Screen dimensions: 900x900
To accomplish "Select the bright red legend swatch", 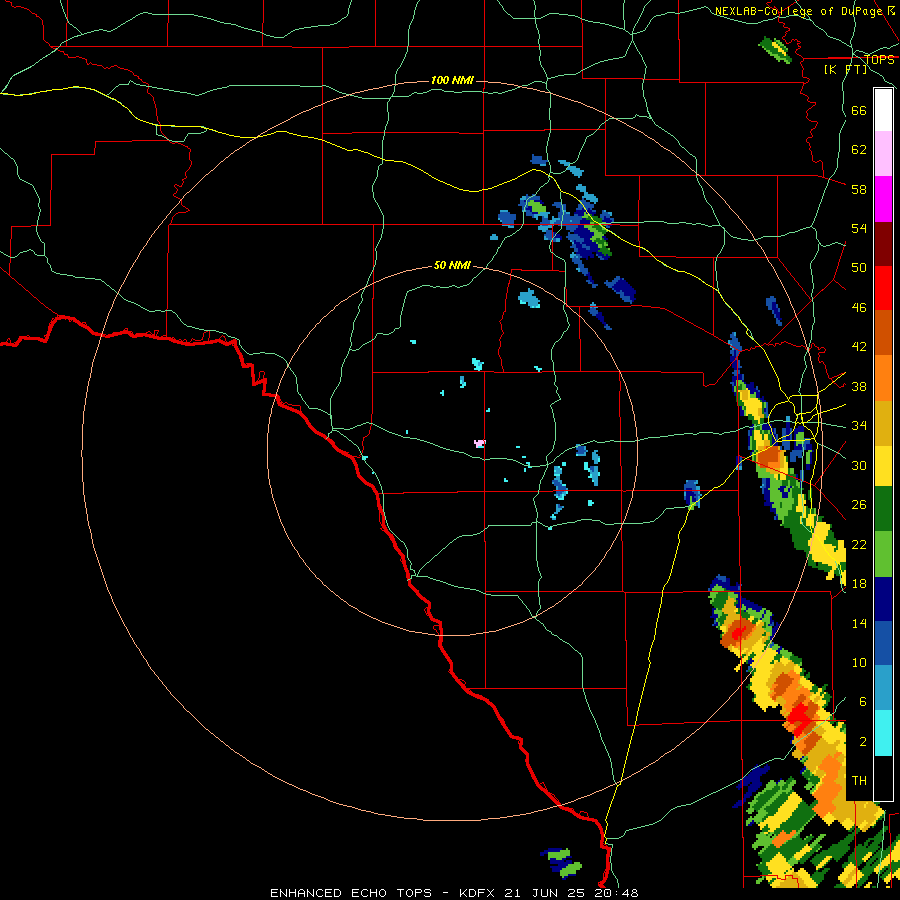I will tap(883, 288).
